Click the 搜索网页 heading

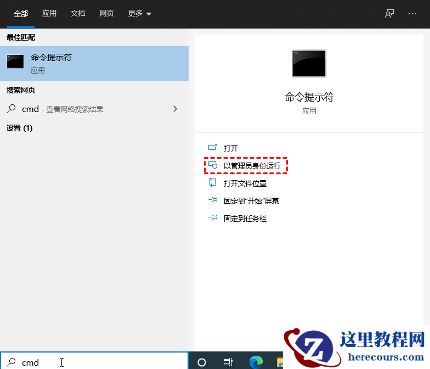click(x=21, y=90)
